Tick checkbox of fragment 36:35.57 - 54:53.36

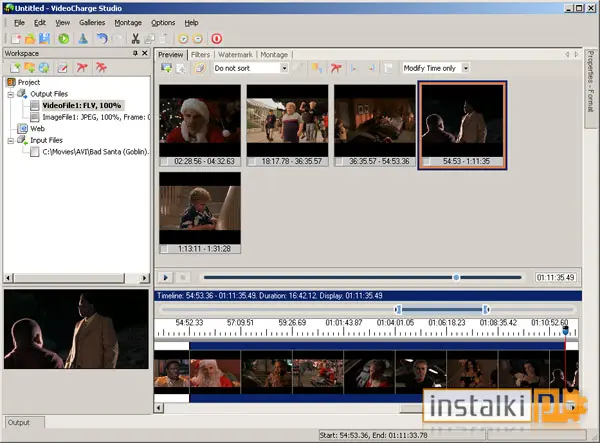(x=339, y=162)
